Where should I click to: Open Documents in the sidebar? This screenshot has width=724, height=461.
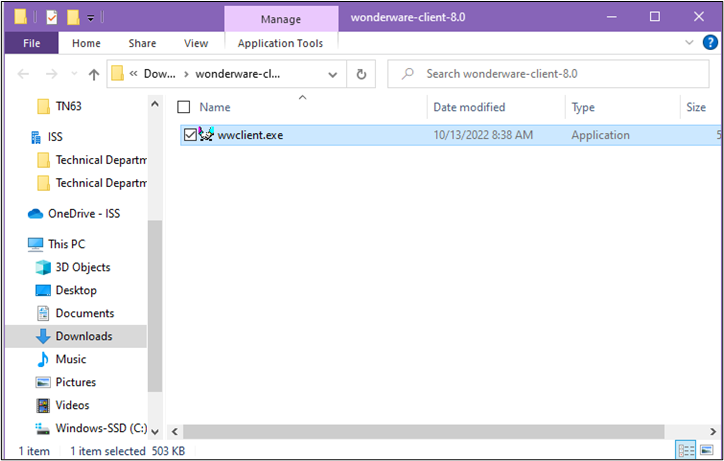click(84, 313)
